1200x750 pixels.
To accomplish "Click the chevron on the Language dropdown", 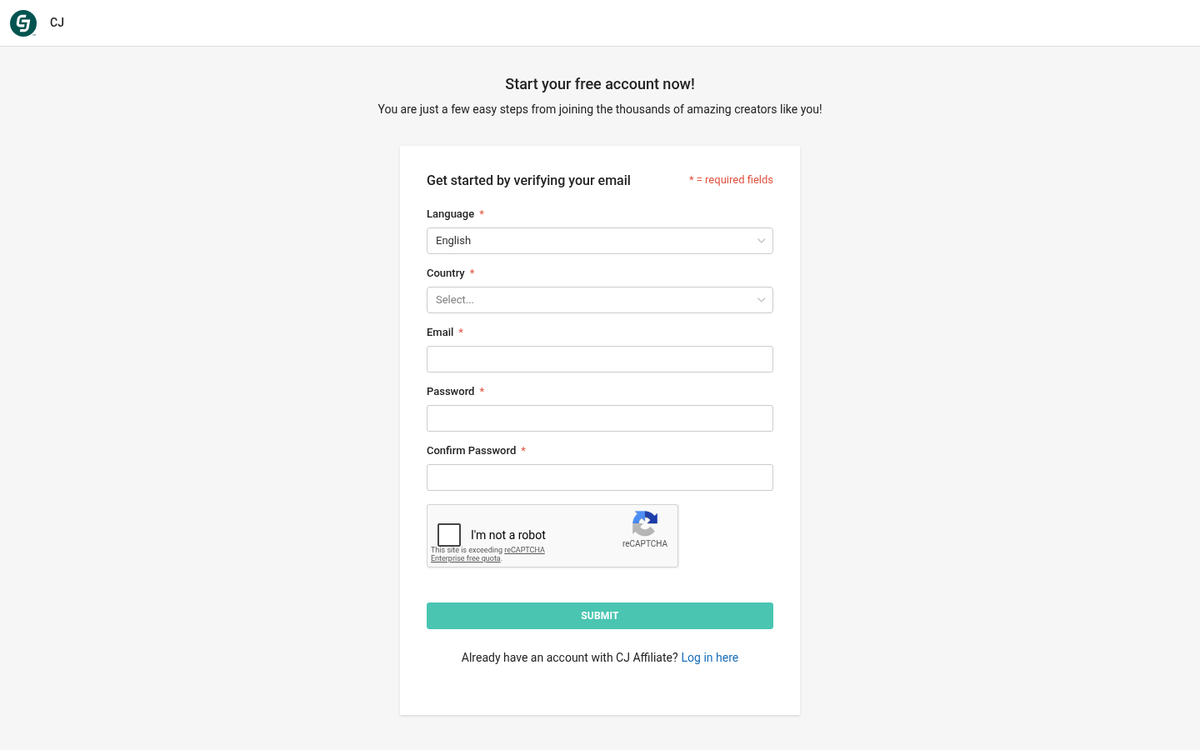I will [x=761, y=240].
